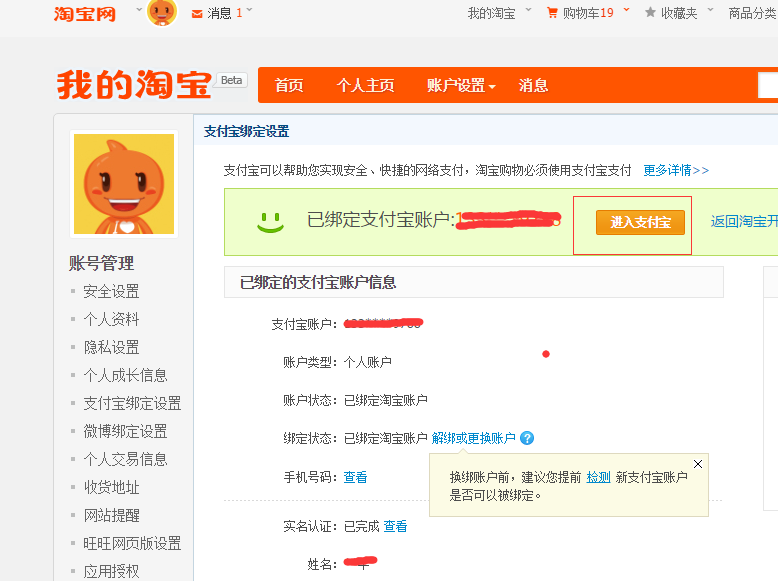Viewport: 778px width, 581px height.
Task: Click the 我的淘宝 Beta logo
Action: coord(151,84)
